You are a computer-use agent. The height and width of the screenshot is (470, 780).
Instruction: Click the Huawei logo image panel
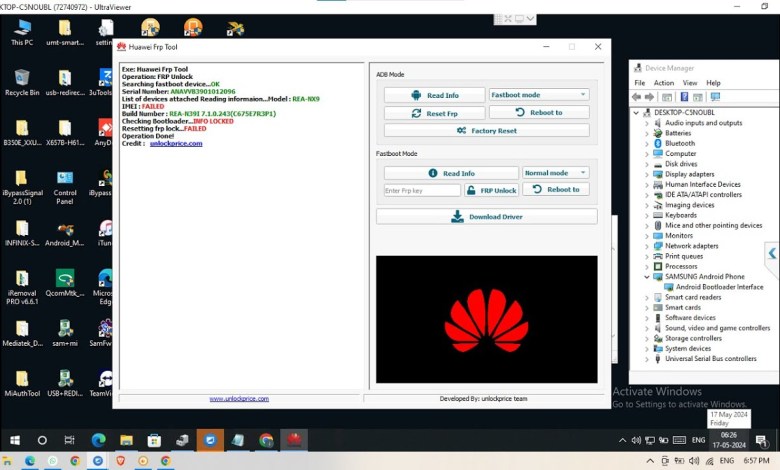[x=486, y=319]
